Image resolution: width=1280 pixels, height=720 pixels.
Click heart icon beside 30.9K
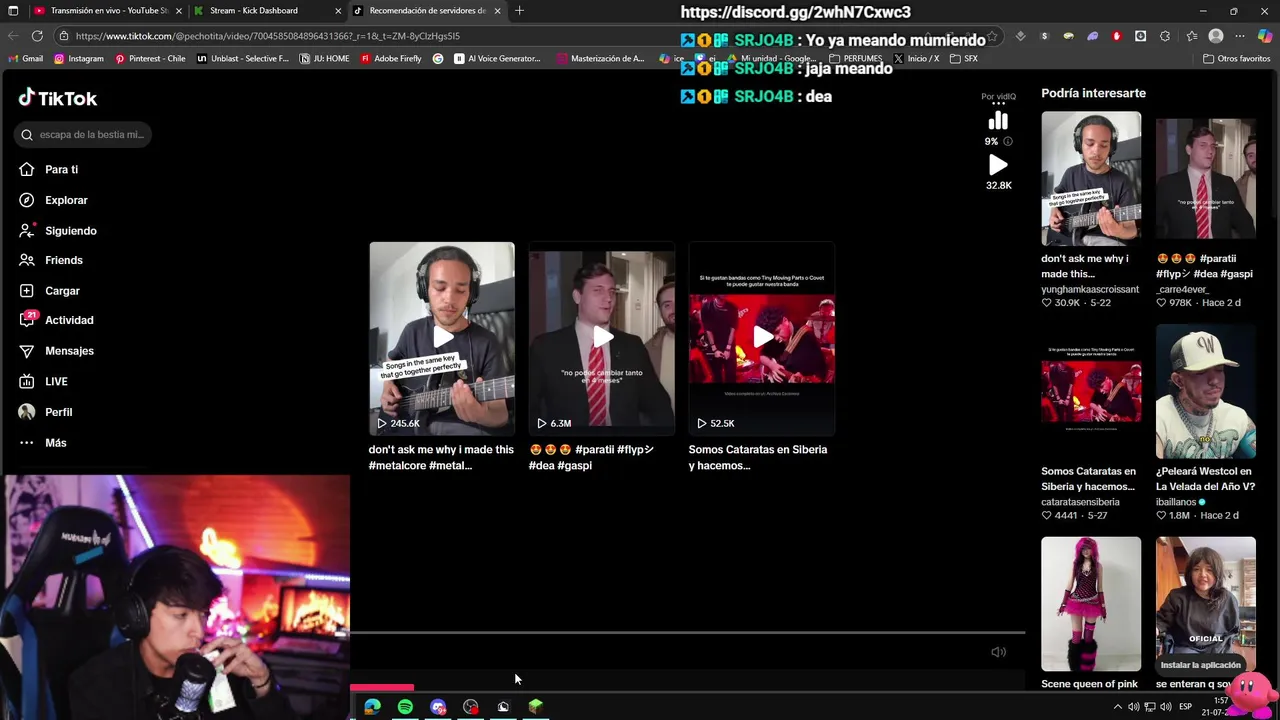[1046, 303]
